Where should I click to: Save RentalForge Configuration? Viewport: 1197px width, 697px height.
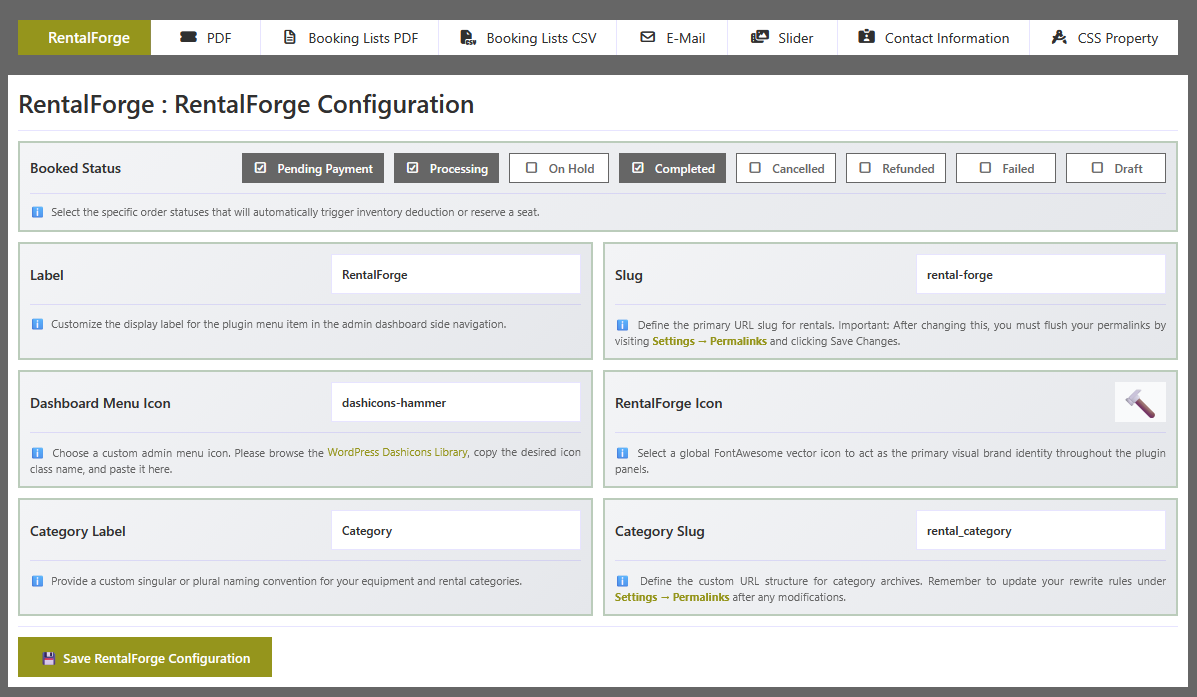coord(145,657)
